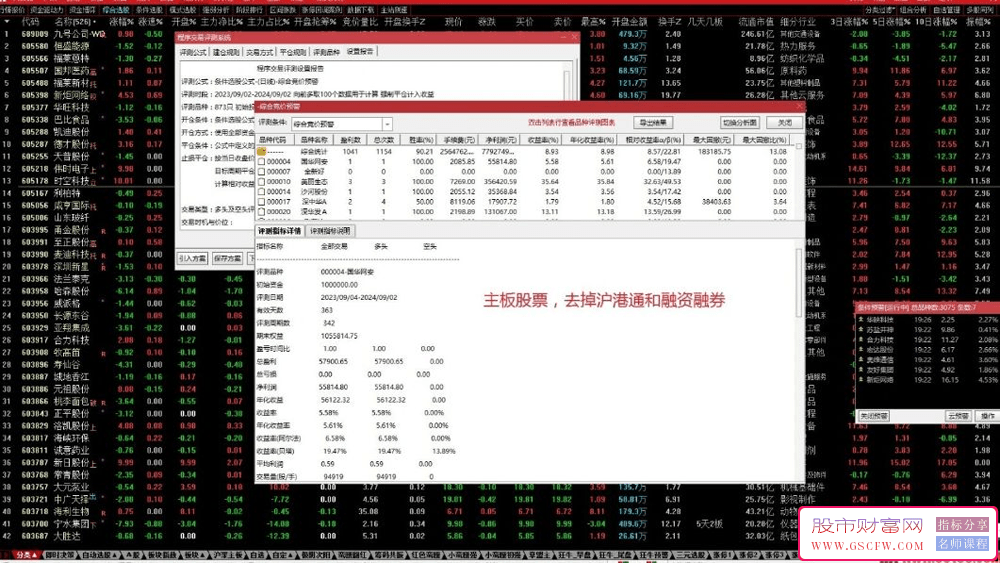Click the 云预警 button in alert panel
1000x563 pixels.
958,416
